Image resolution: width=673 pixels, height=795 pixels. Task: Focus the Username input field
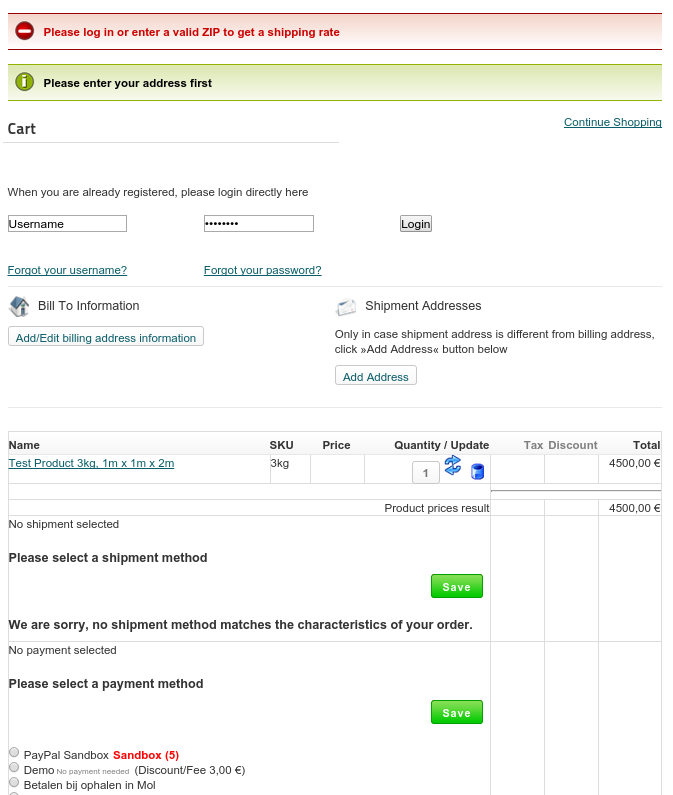tap(67, 224)
